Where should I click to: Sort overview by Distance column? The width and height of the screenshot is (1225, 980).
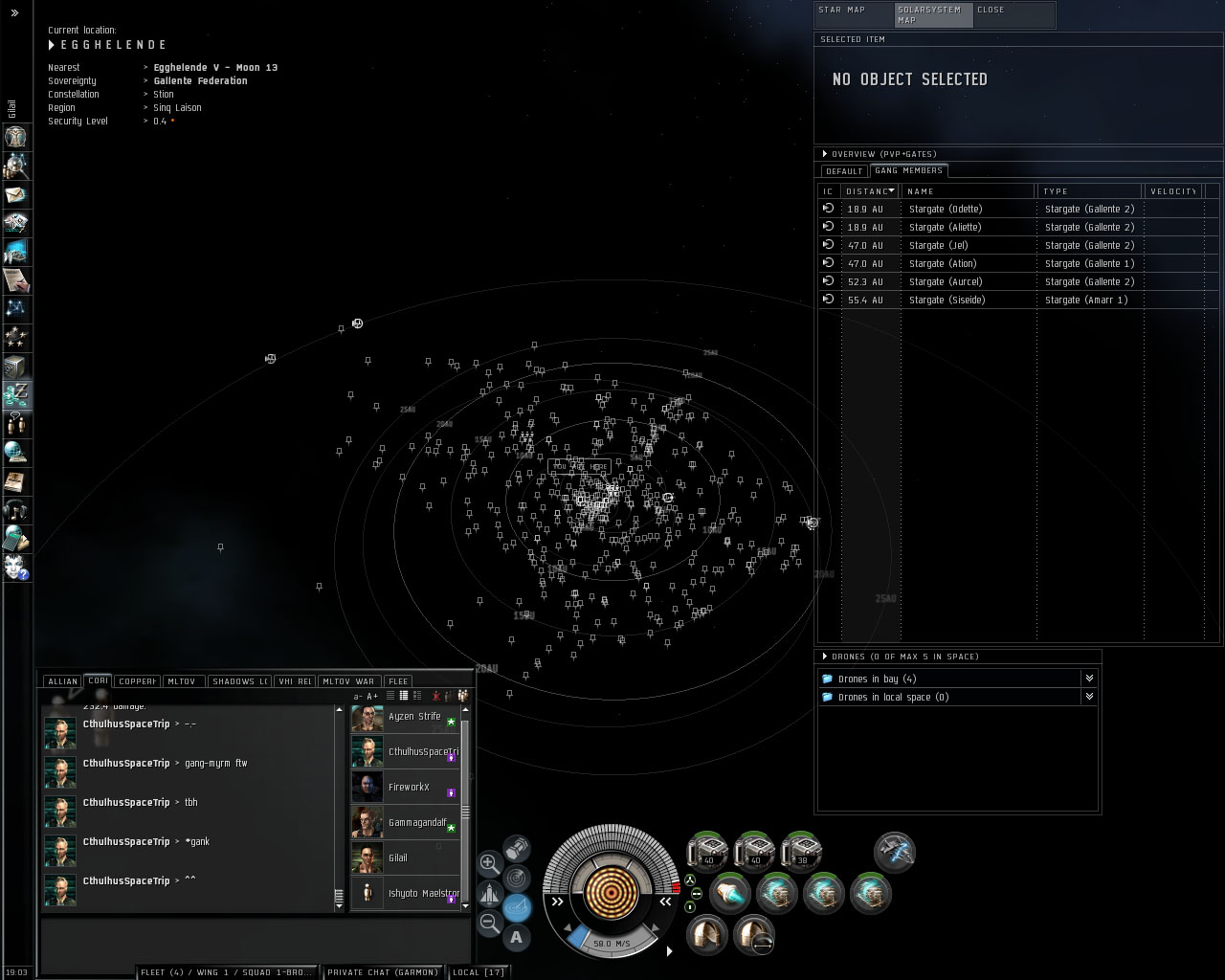(x=869, y=190)
